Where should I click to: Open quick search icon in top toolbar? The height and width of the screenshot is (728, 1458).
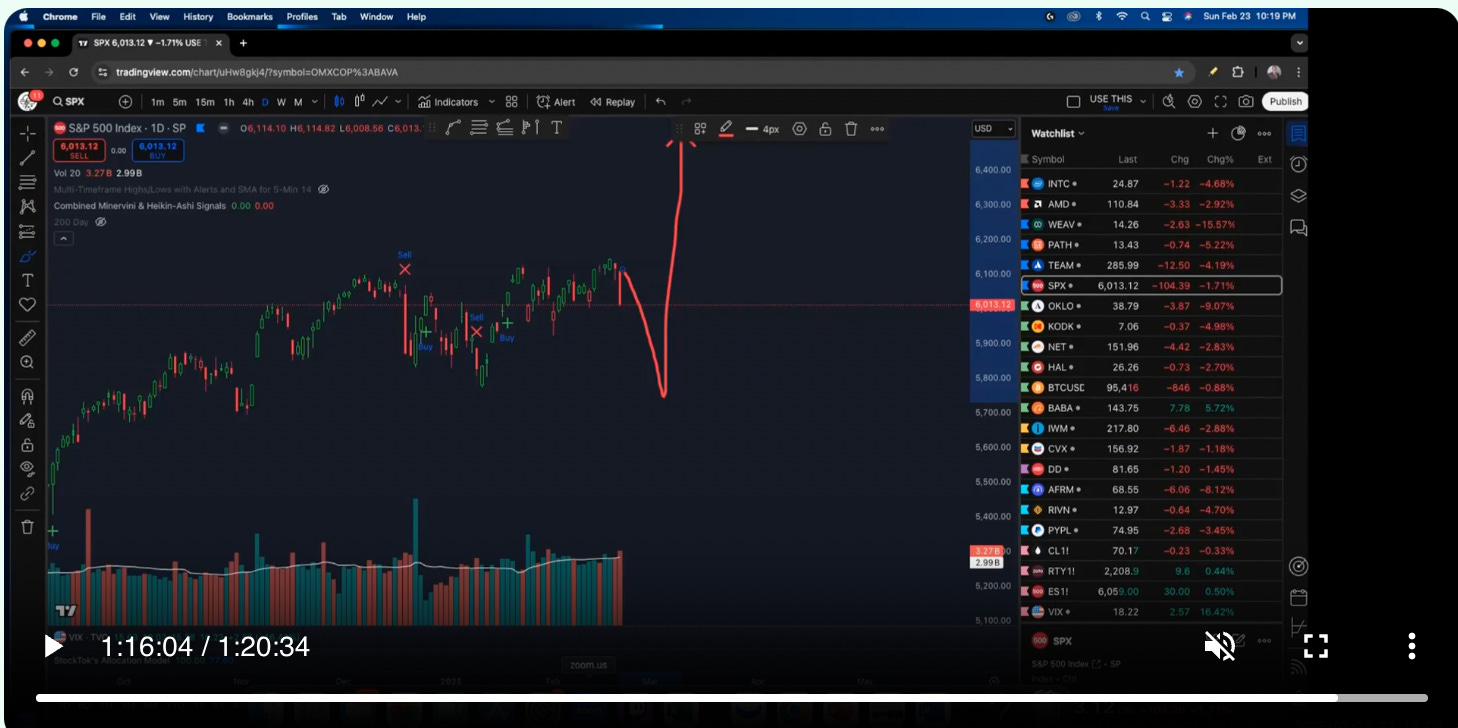(1169, 102)
